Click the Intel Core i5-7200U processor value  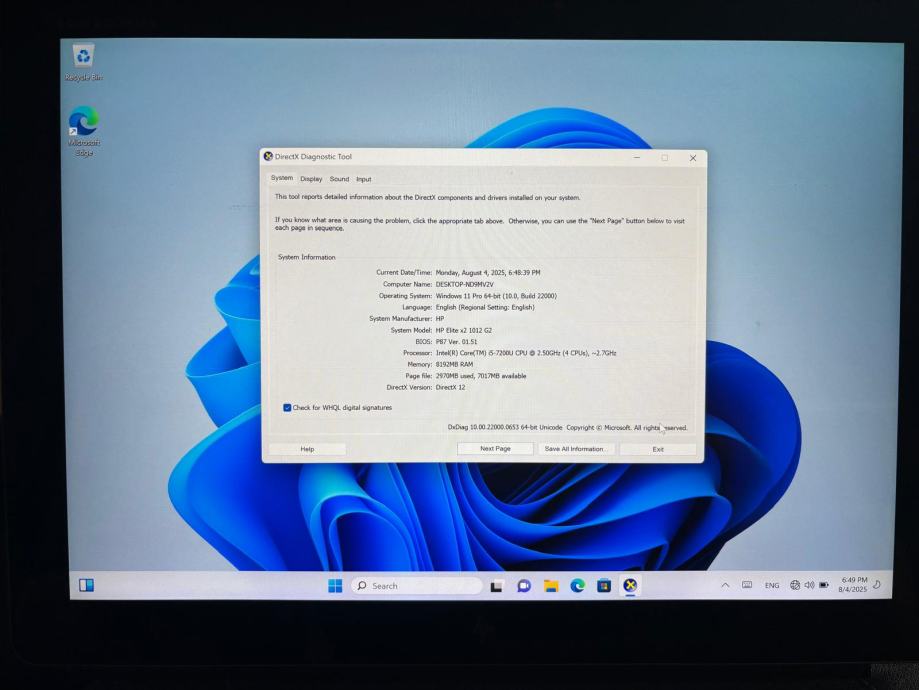[x=526, y=353]
